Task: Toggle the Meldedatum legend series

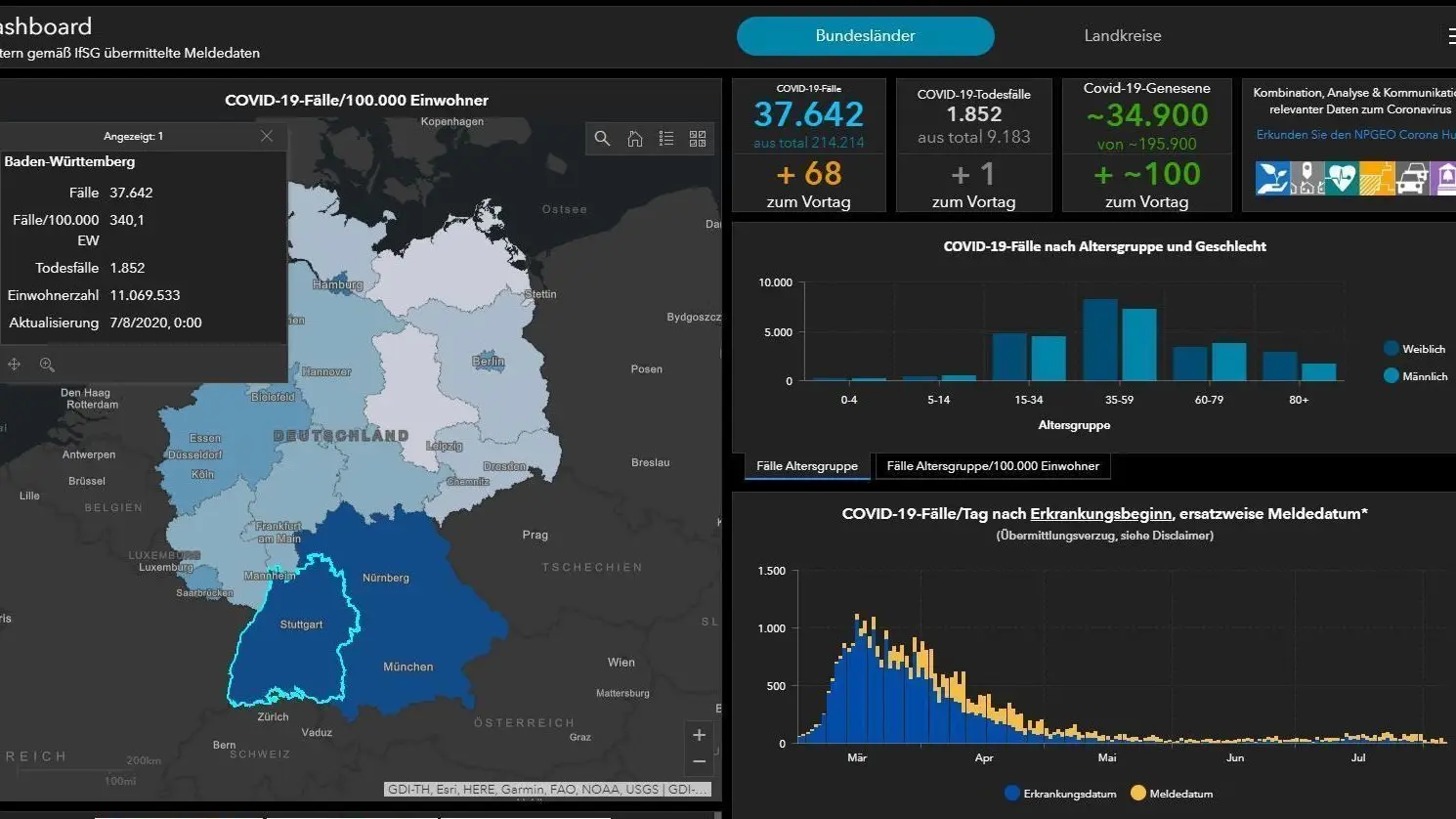Action: 1172,794
